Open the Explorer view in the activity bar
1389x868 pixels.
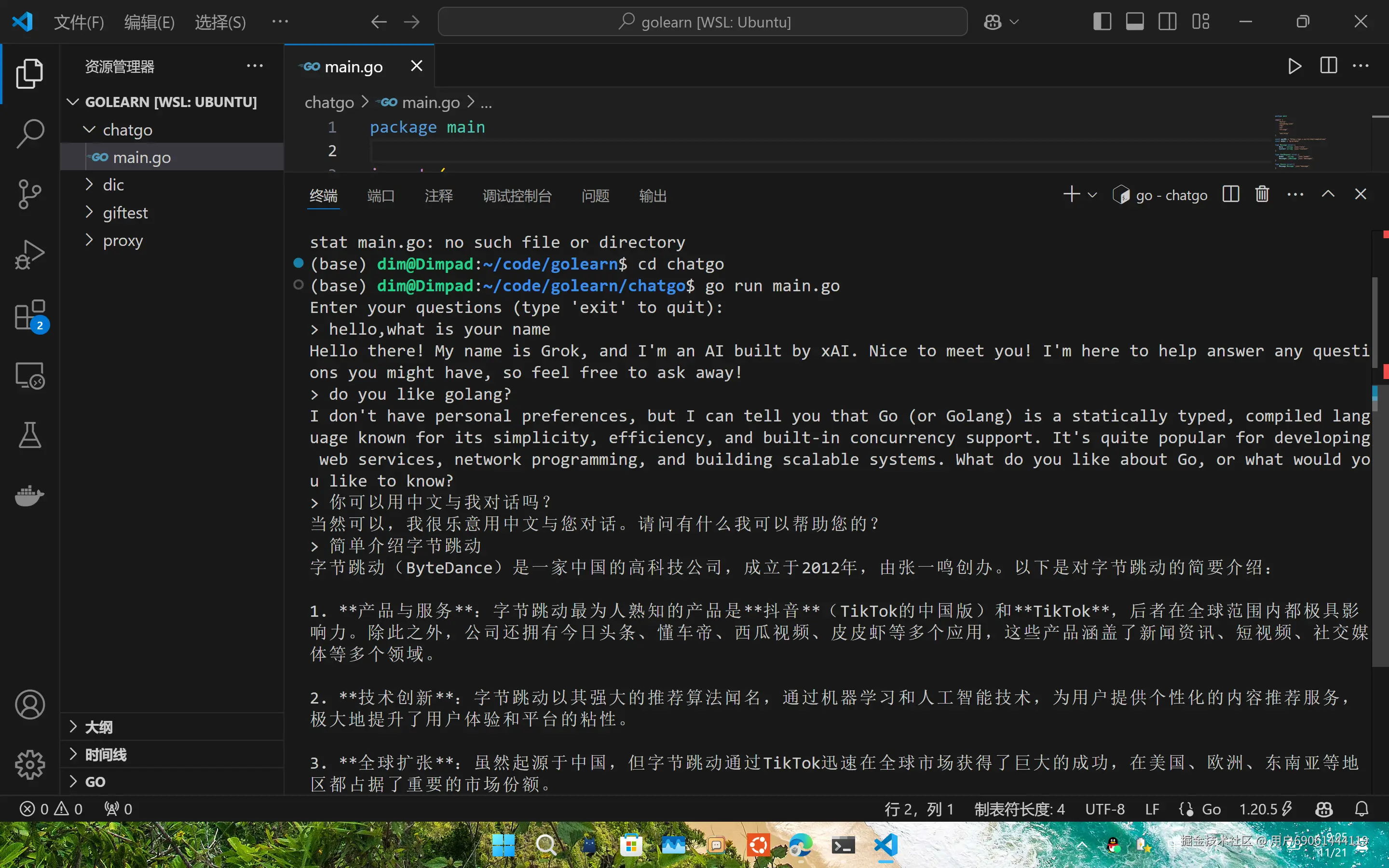pos(30,73)
